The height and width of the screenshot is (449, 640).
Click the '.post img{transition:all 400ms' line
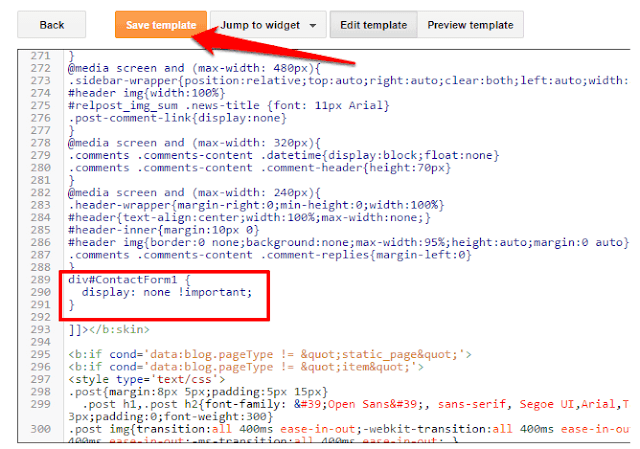tap(348, 429)
